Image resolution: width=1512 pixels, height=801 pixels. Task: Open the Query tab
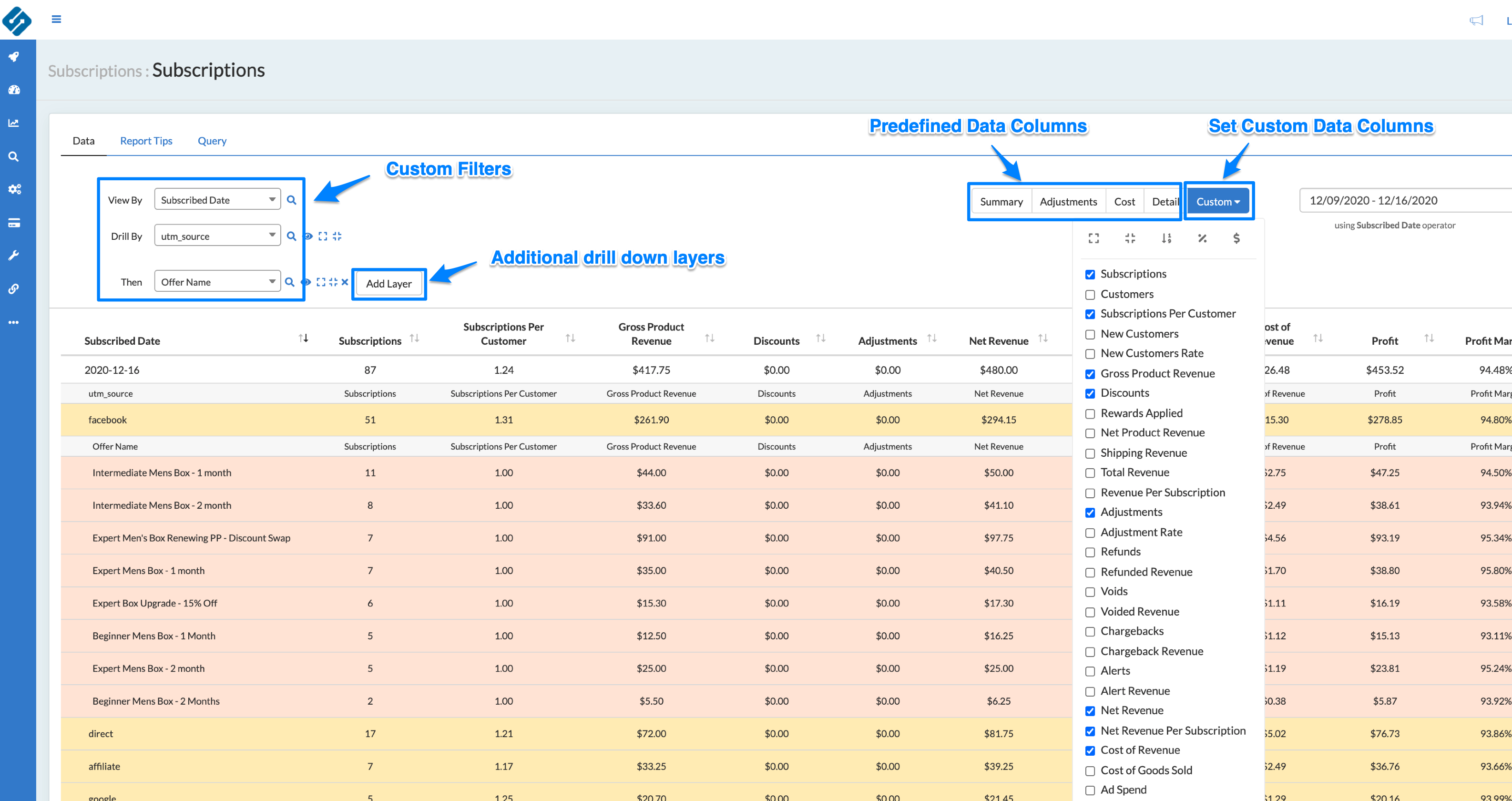pos(212,141)
